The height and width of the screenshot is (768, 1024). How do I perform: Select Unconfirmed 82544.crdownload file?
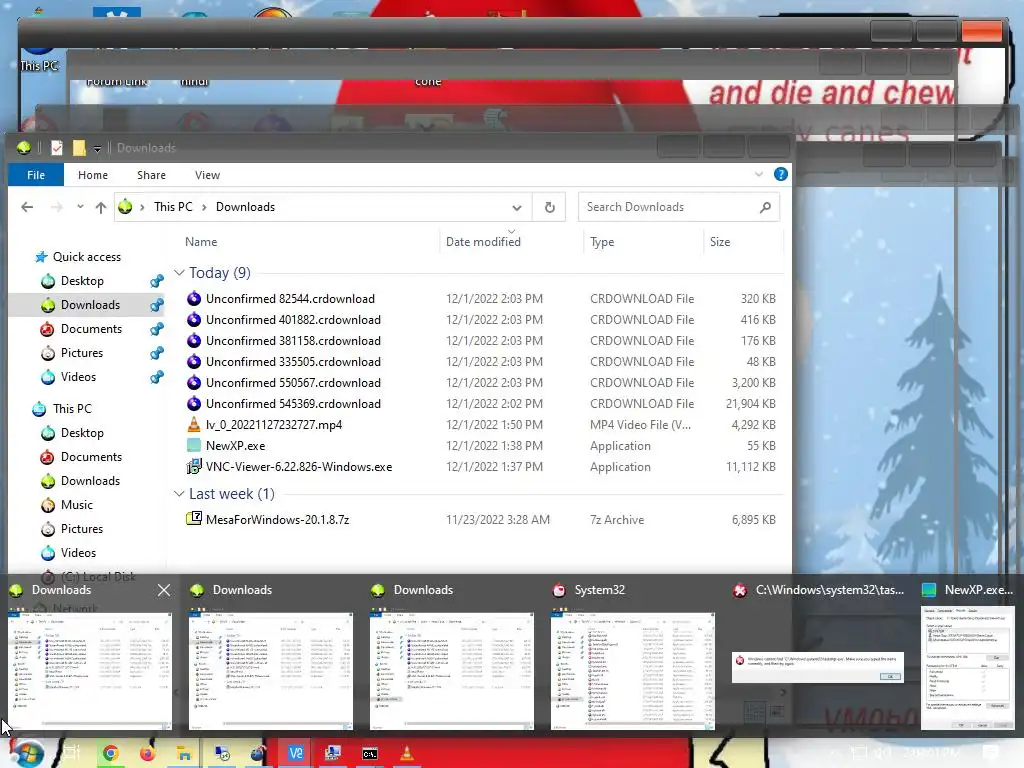(290, 298)
